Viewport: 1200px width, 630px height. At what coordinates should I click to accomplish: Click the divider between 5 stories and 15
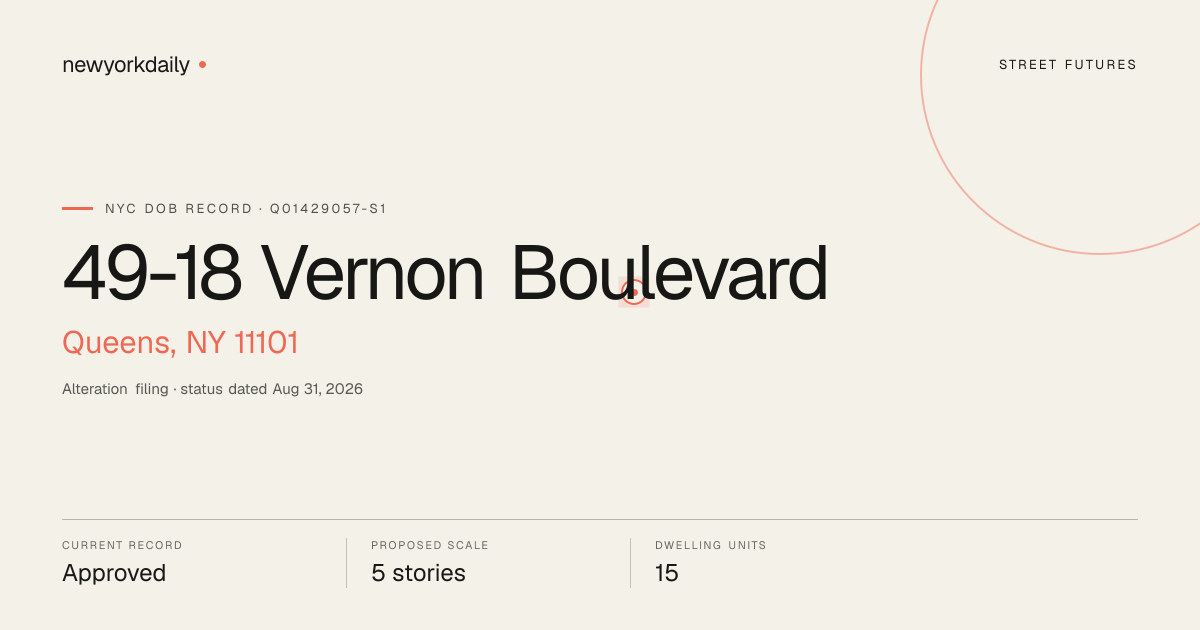[x=630, y=563]
